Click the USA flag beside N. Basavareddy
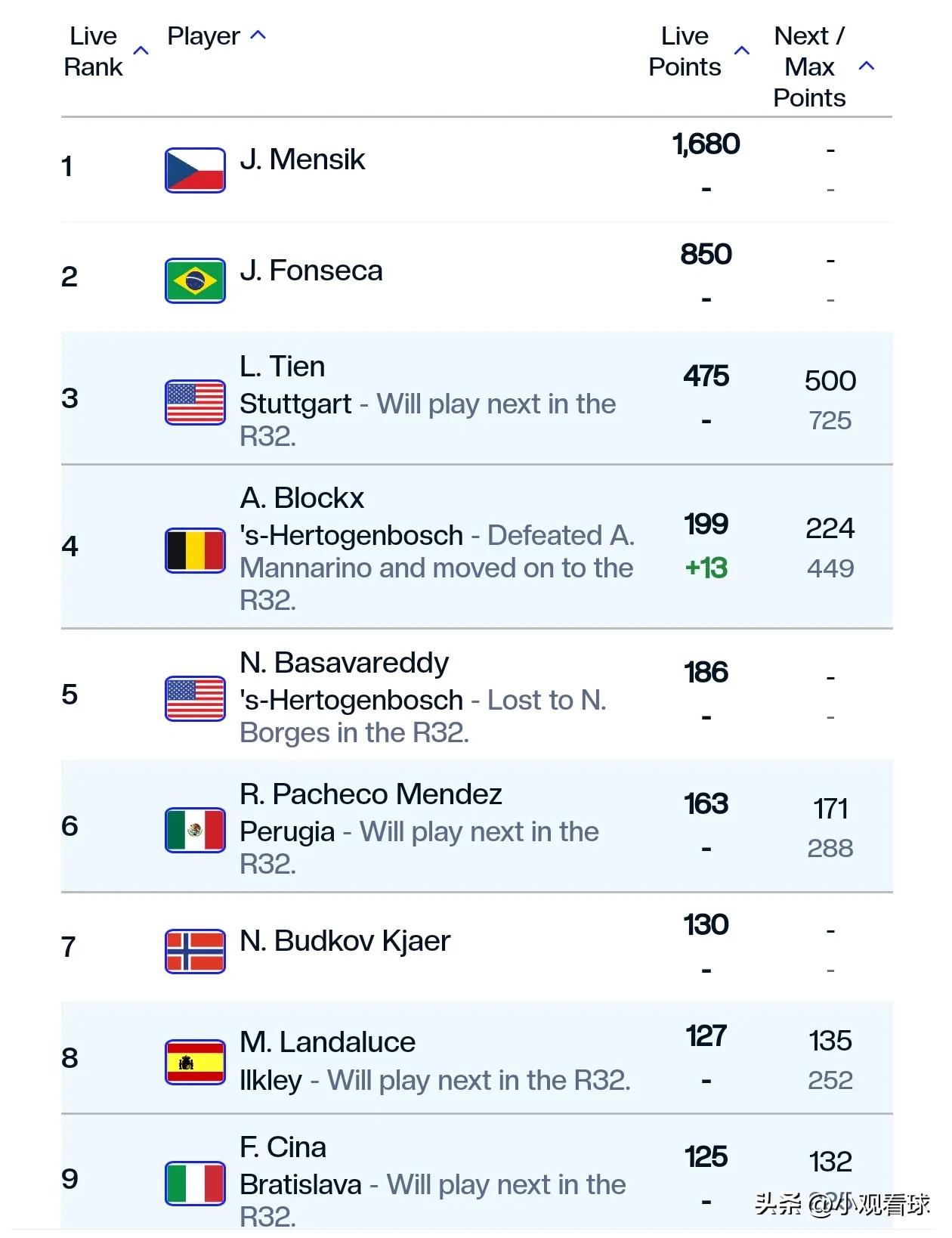This screenshot has width=952, height=1238. tap(195, 698)
